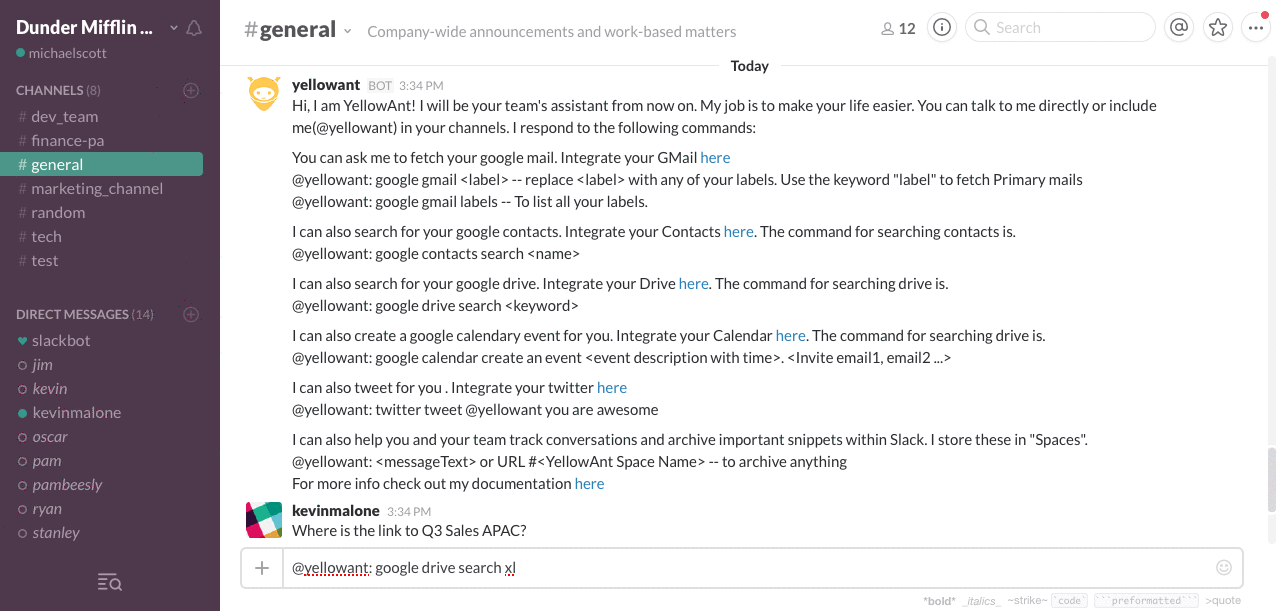
Task: Open the marketing_channel channel
Action: [x=96, y=188]
